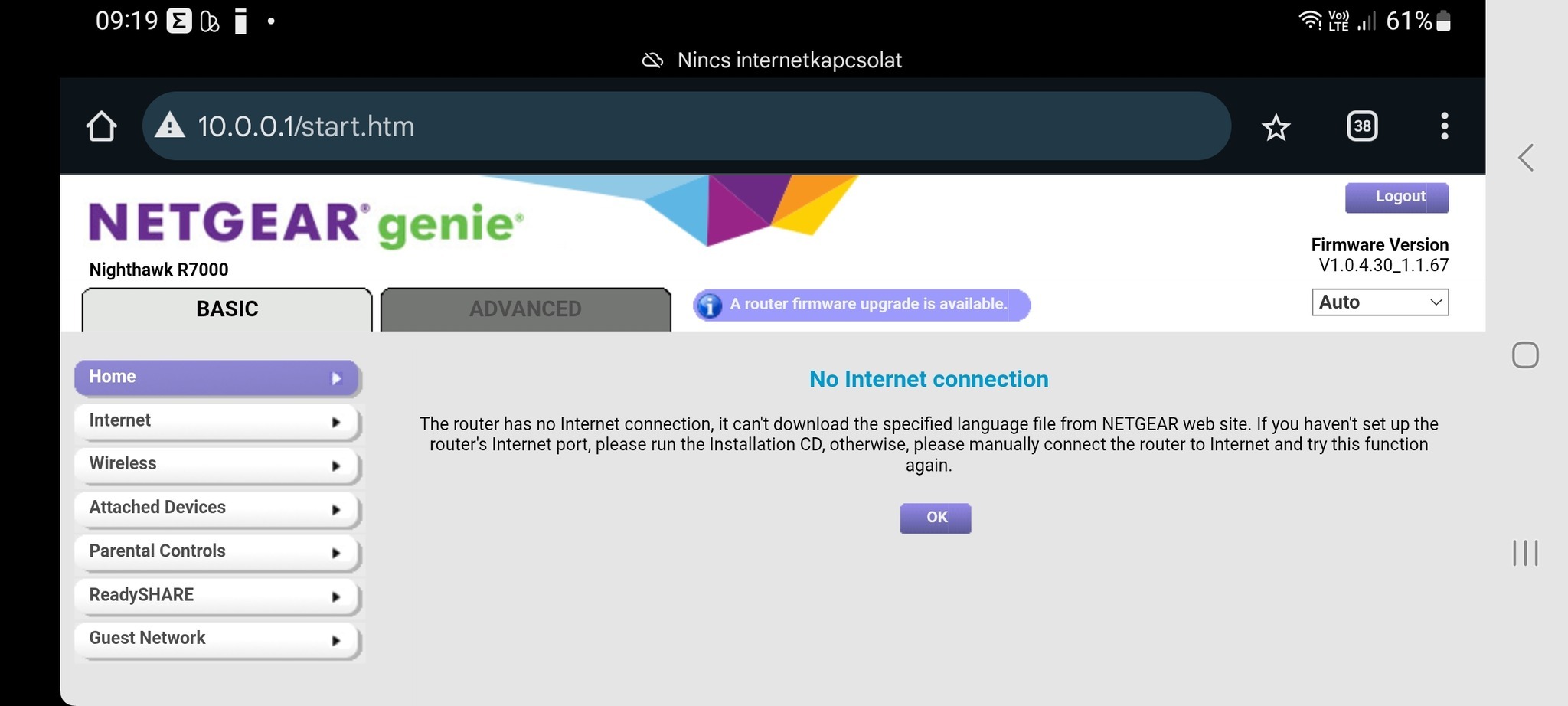Tap the 09:19 clock in status bar
This screenshot has height=706, width=1568.
tap(126, 21)
